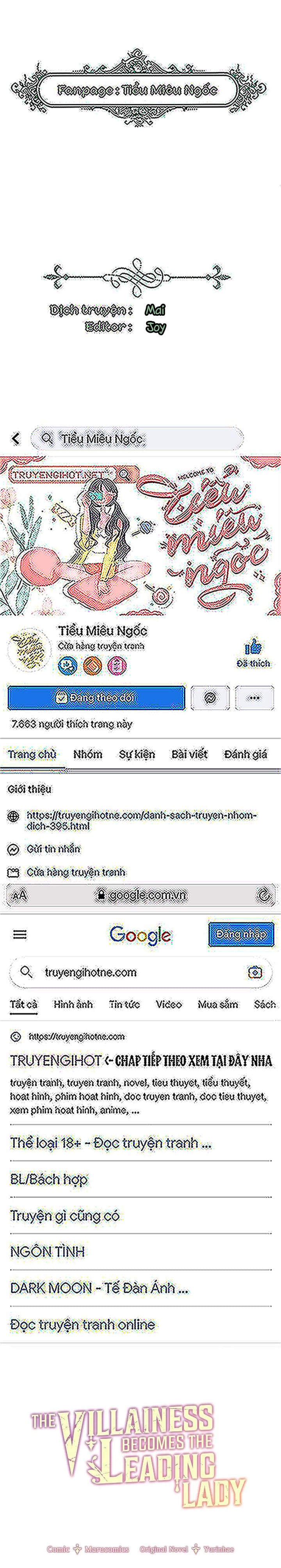Open the Messenger icon button
281x1568 pixels.
tap(210, 698)
